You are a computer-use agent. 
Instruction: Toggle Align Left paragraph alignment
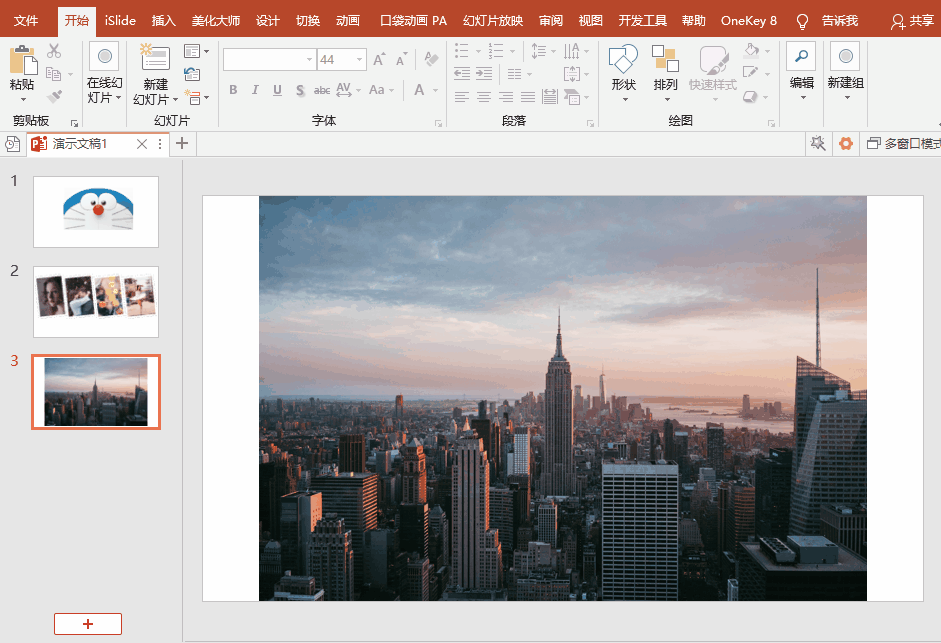461,97
